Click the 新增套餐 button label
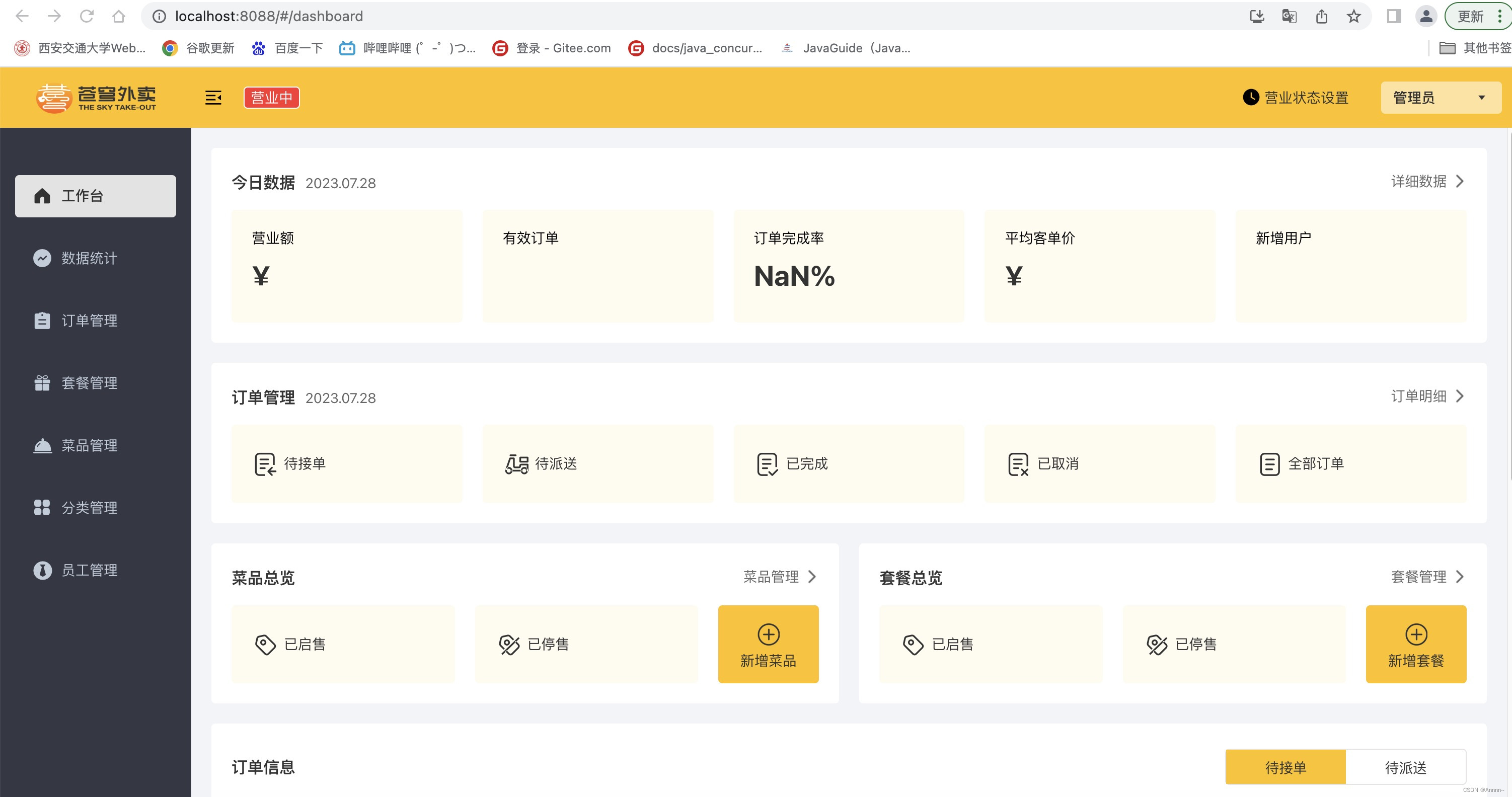The width and height of the screenshot is (1512, 797). pyautogui.click(x=1416, y=661)
